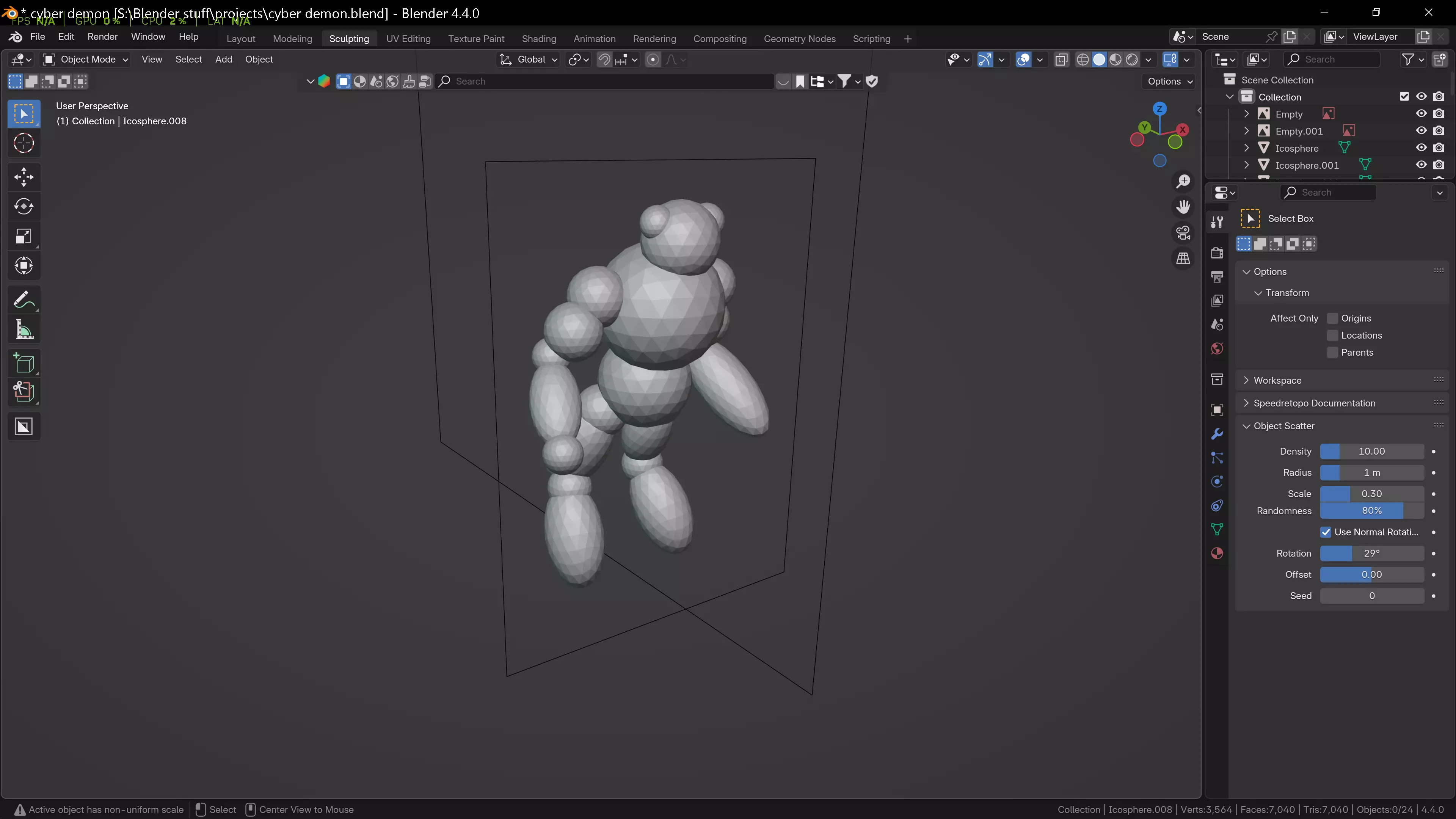Uncheck Use Normal Rotation checkbox
This screenshot has height=819, width=1456.
pyautogui.click(x=1326, y=532)
